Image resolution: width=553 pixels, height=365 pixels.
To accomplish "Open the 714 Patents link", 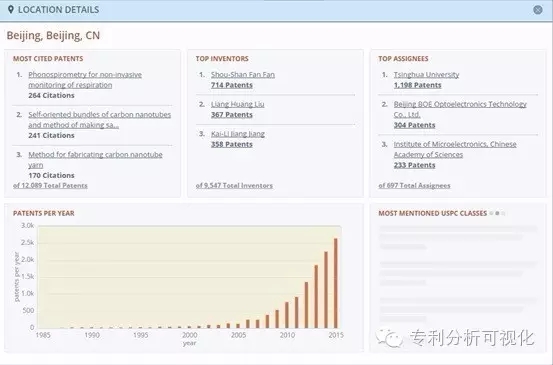I will click(232, 85).
